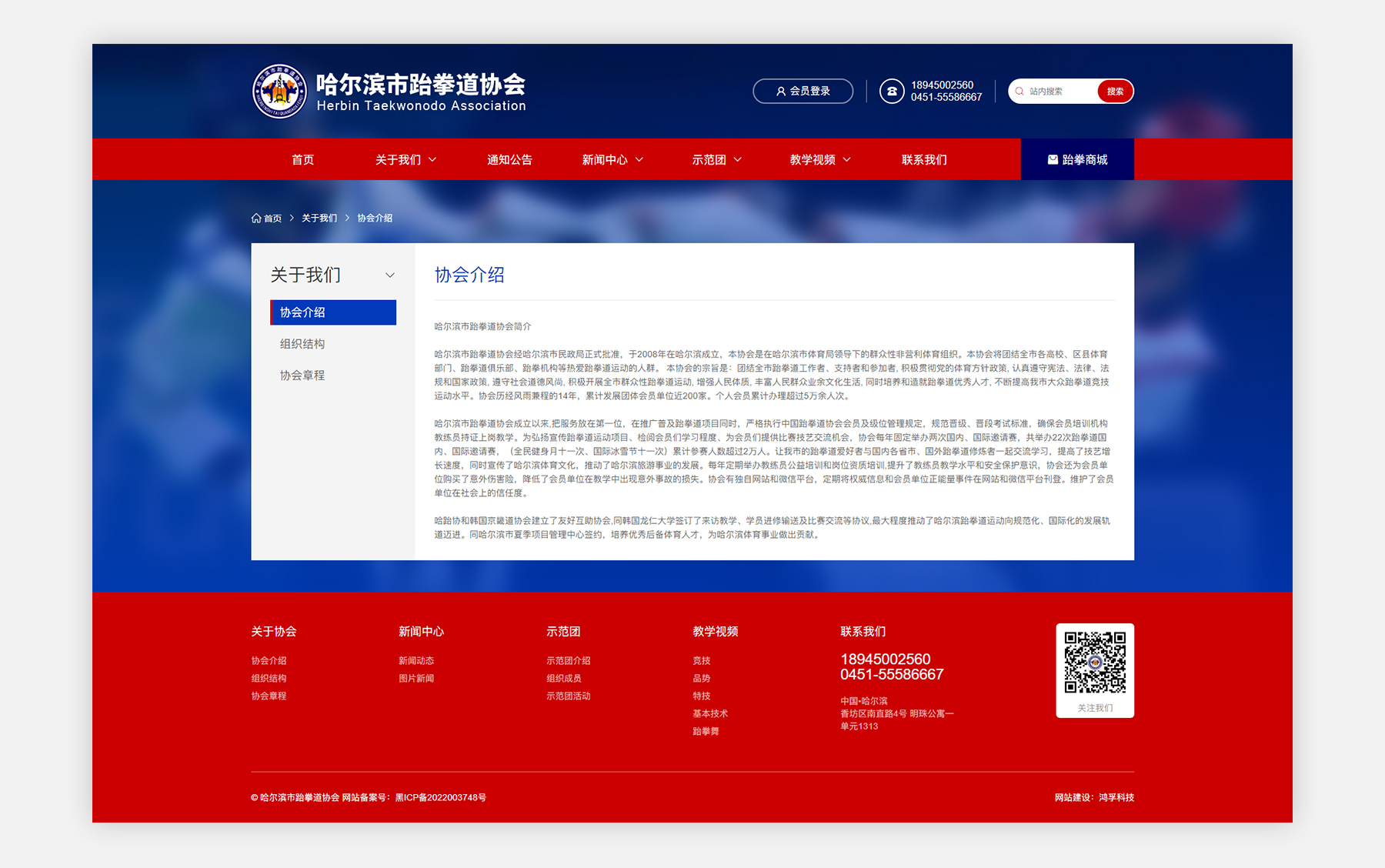The width and height of the screenshot is (1385, 868).
Task: Select 协会章程 in the sidebar
Action: 302,376
